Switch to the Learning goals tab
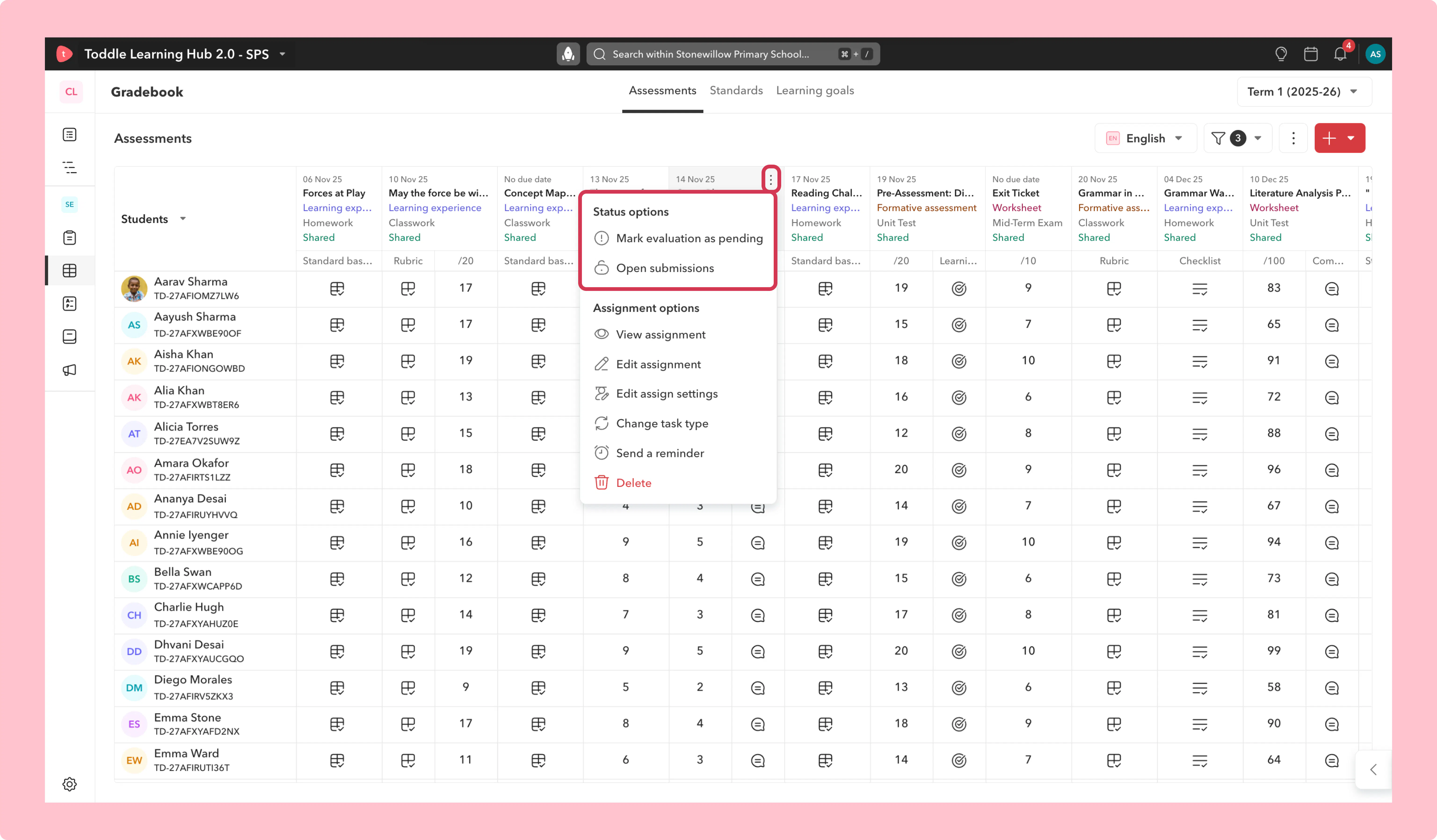1437x840 pixels. (x=815, y=91)
